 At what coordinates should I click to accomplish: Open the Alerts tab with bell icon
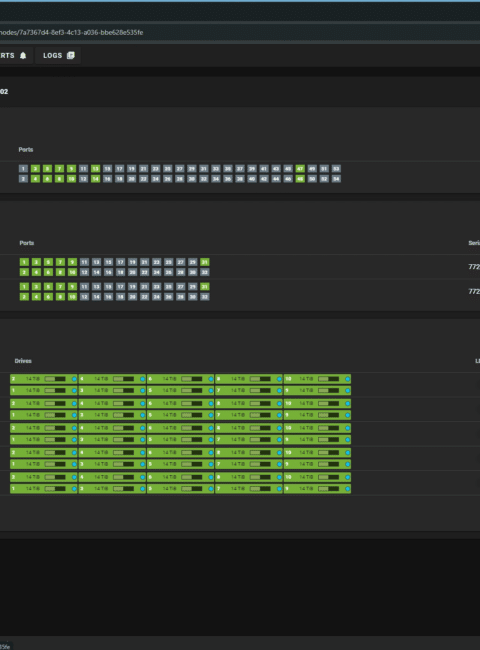coord(14,56)
